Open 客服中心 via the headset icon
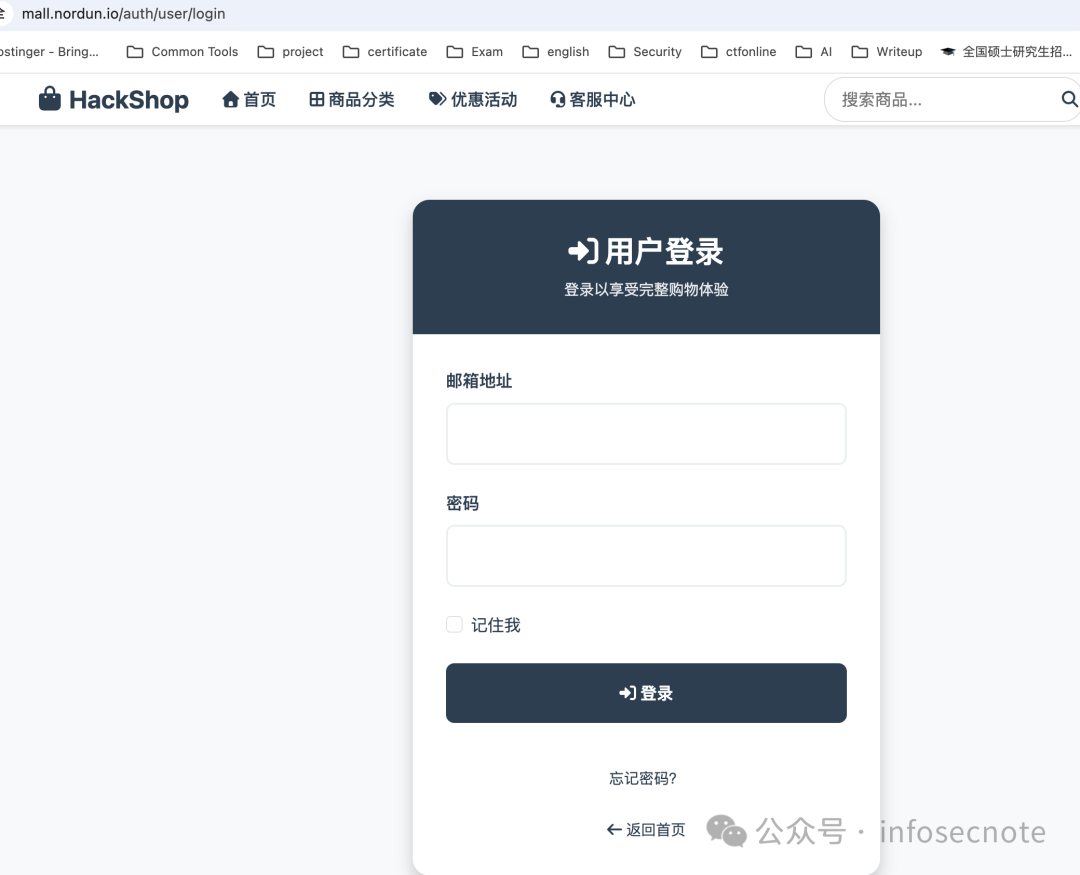The width and height of the screenshot is (1080, 875). pos(556,99)
